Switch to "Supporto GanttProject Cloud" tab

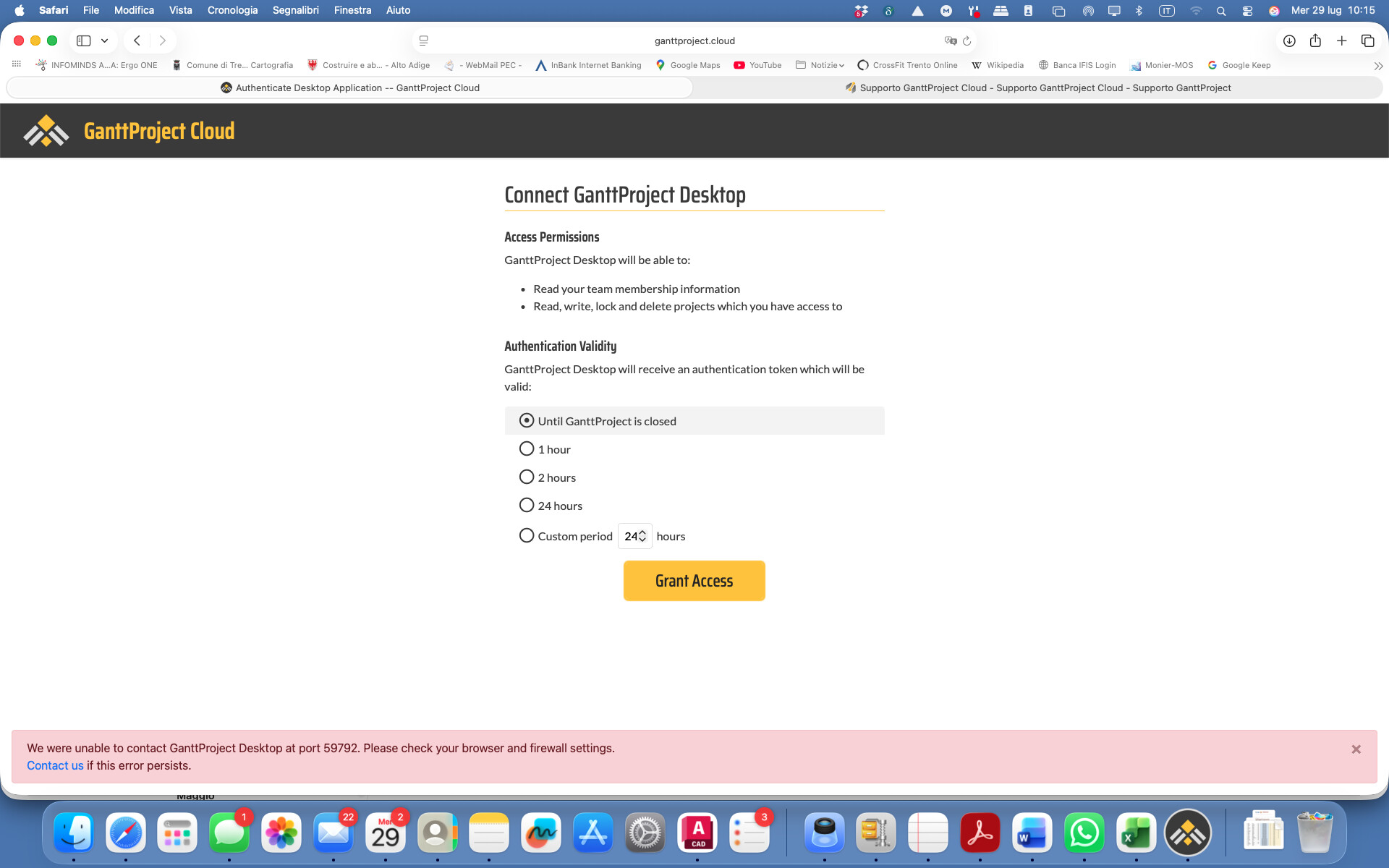pos(1038,88)
